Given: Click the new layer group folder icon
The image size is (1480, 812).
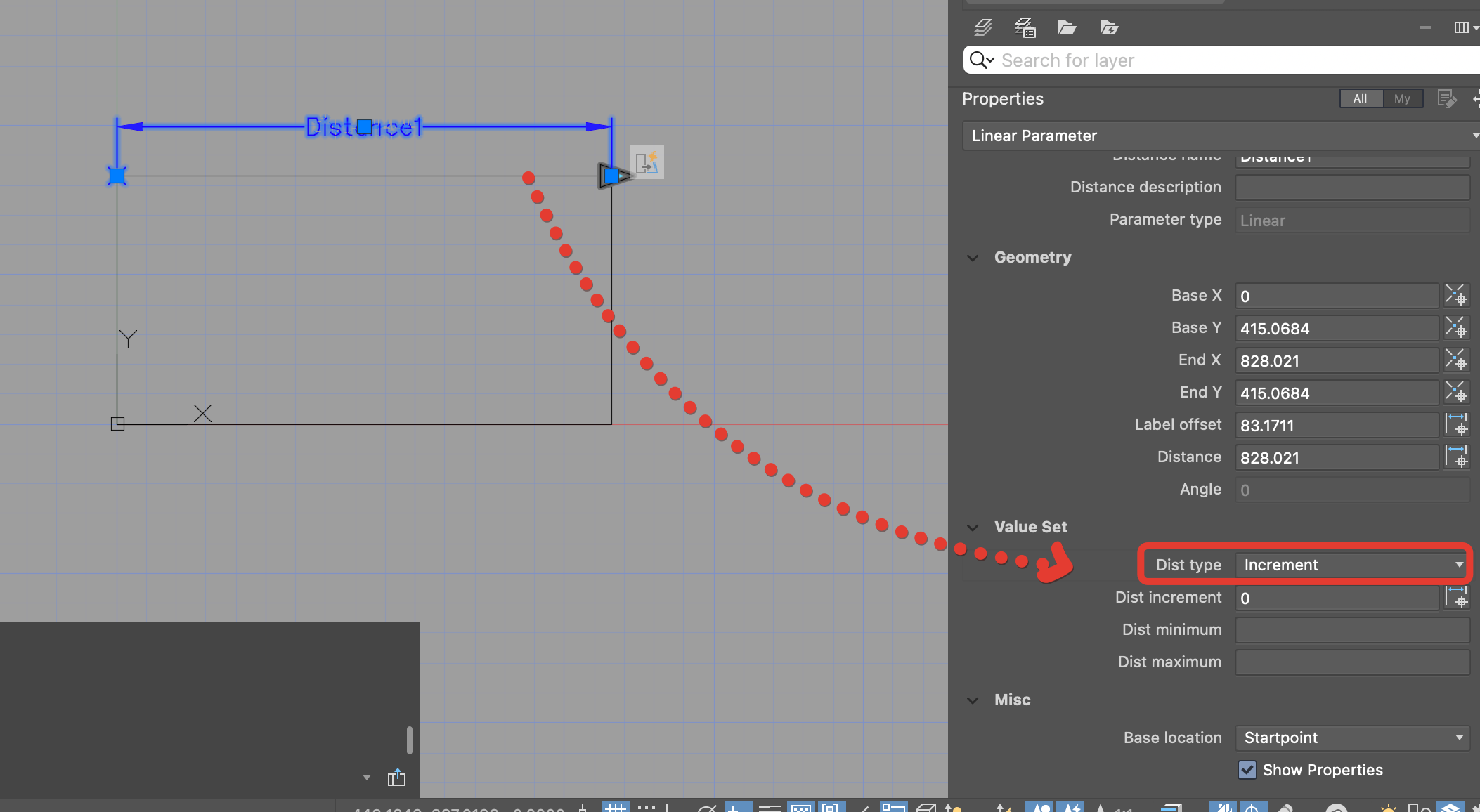Looking at the screenshot, I should tap(1067, 27).
